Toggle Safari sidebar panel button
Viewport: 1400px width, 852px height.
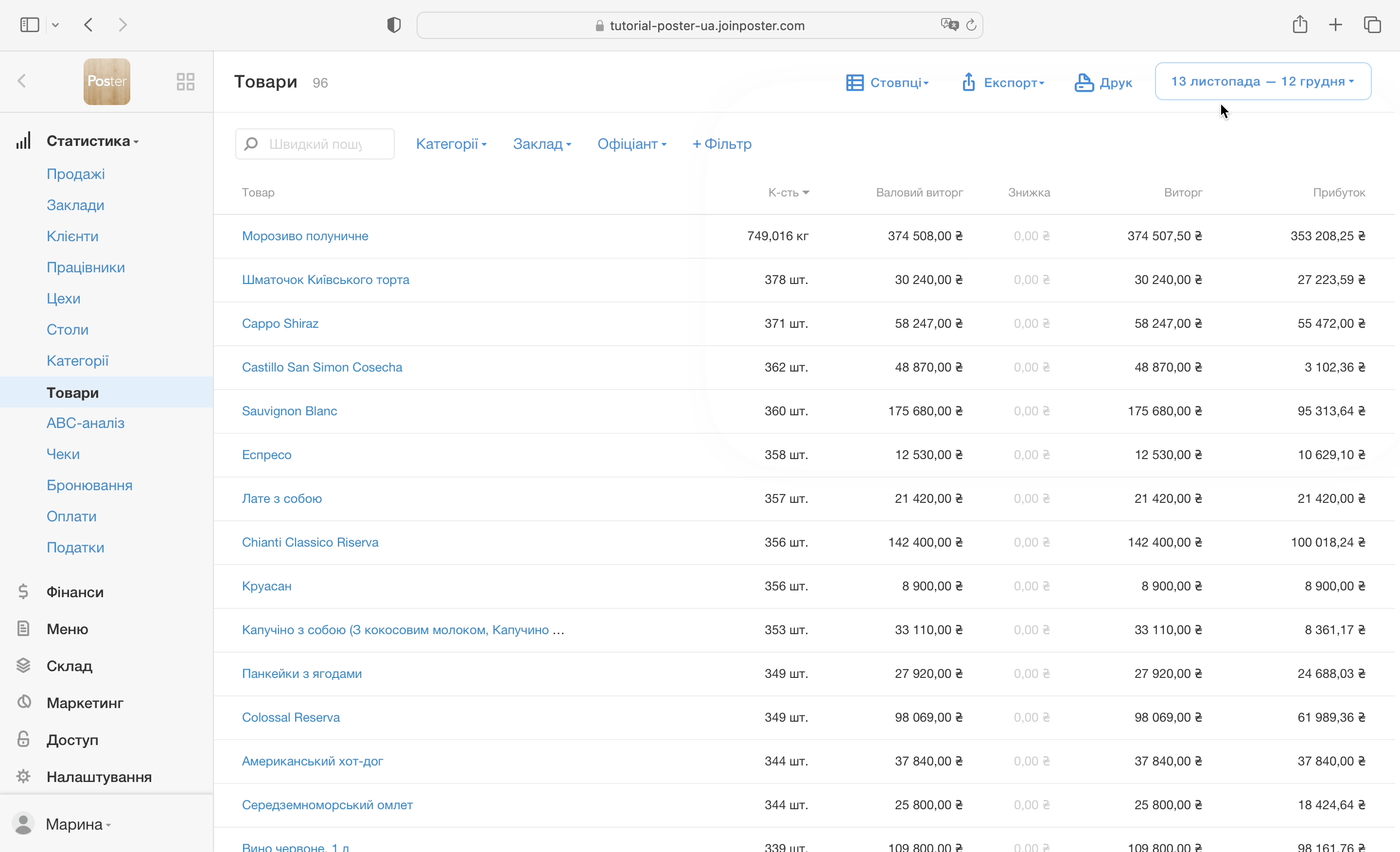point(30,25)
